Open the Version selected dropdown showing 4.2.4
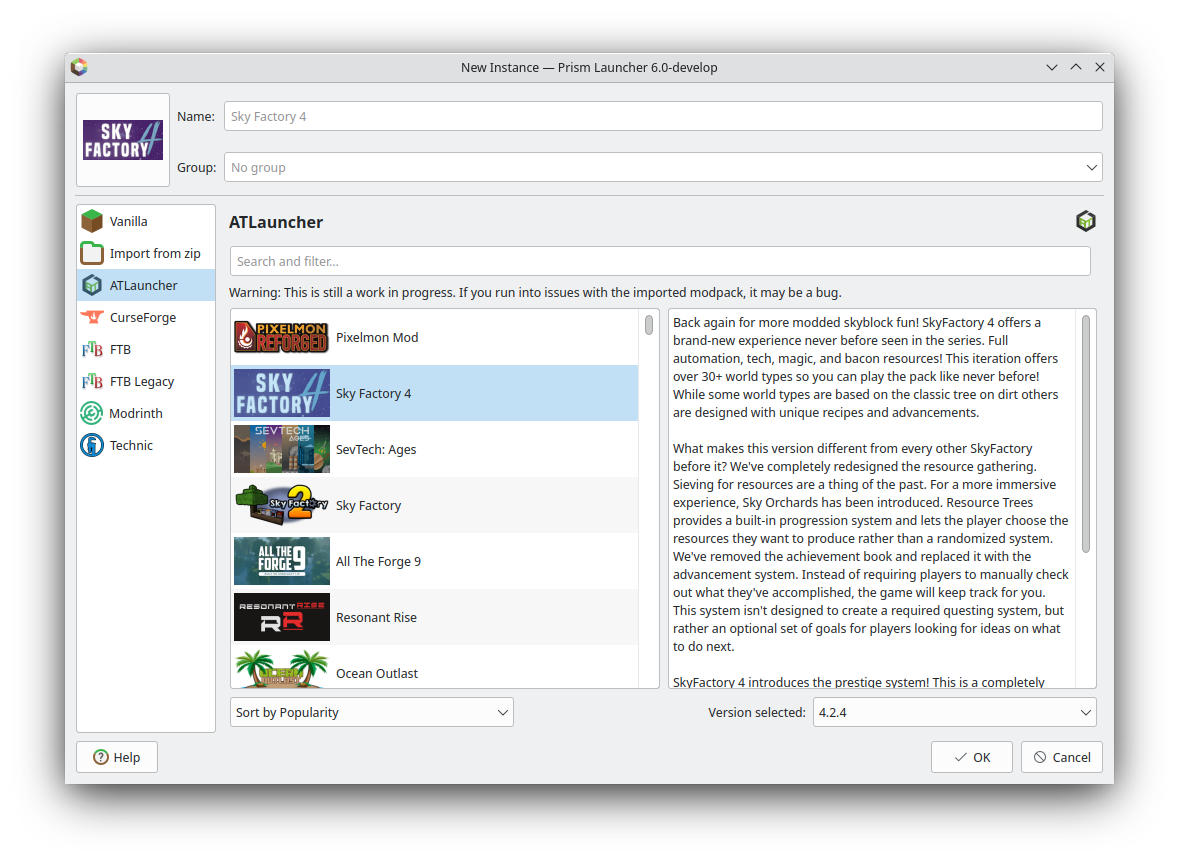The image size is (1179, 861). 953,712
